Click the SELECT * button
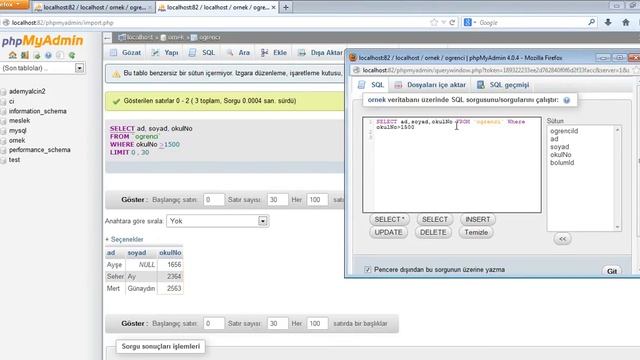The image size is (640, 360). coord(389,220)
